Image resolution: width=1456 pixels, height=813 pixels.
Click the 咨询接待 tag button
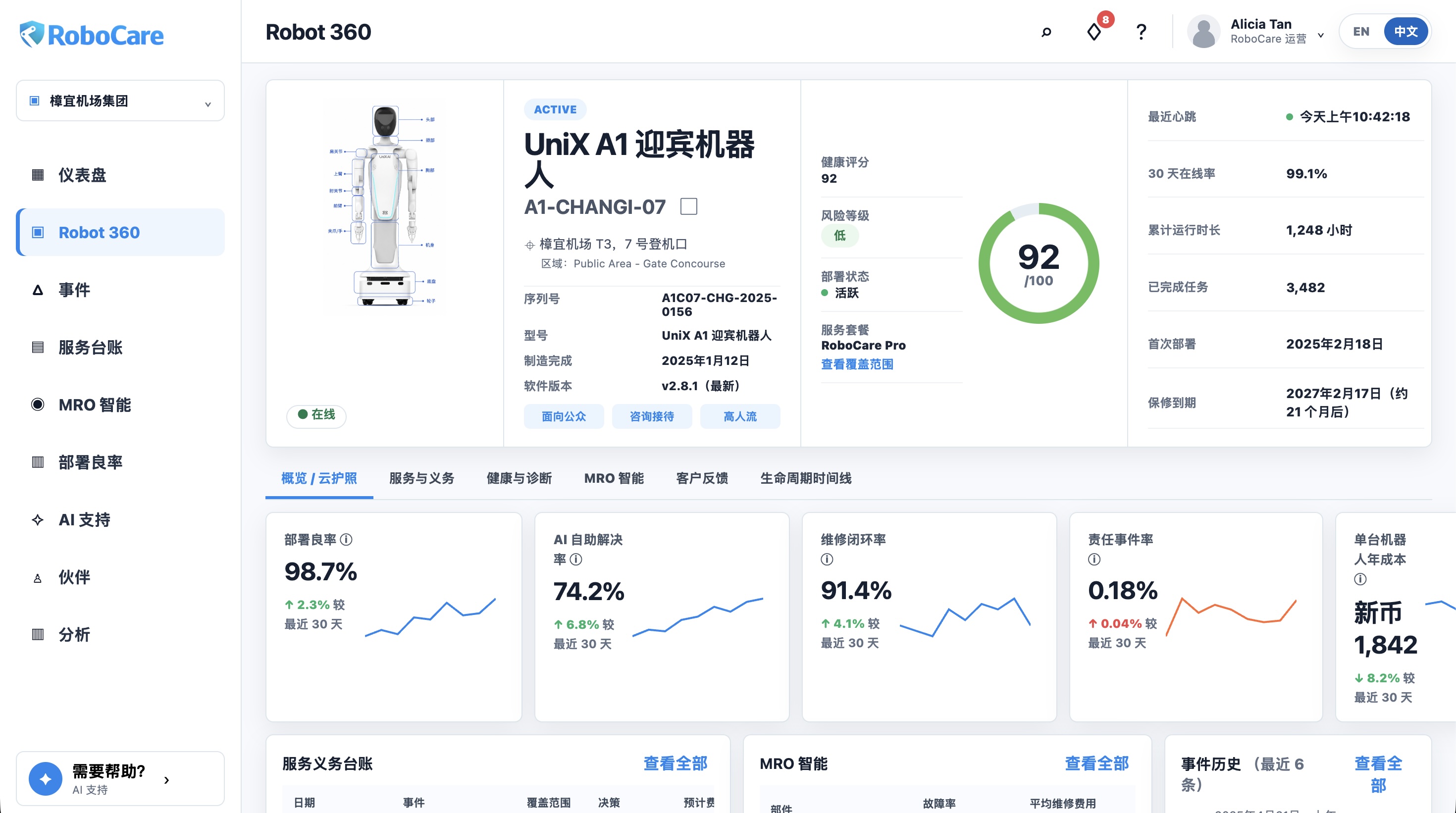point(652,416)
